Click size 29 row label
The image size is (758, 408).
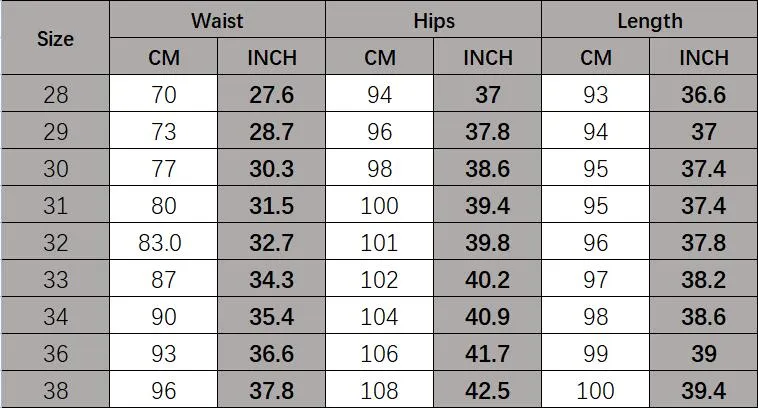[55, 131]
